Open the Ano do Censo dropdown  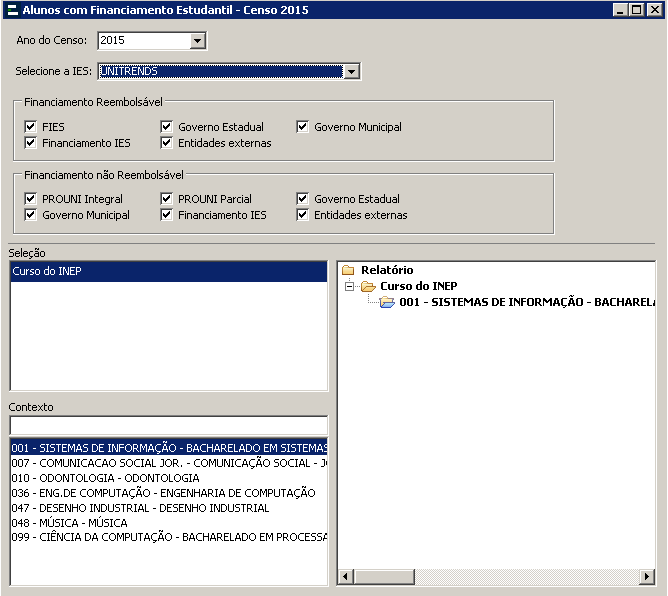tap(197, 41)
